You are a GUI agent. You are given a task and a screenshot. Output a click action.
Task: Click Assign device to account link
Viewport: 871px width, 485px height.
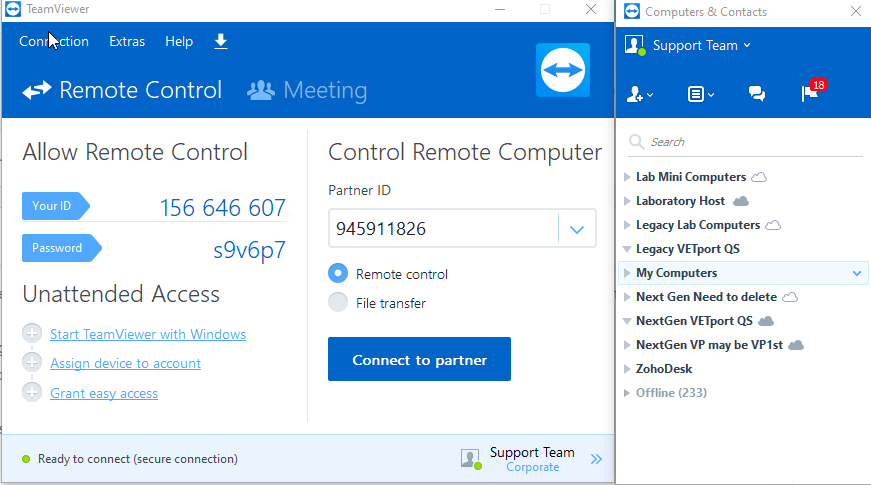pos(126,363)
